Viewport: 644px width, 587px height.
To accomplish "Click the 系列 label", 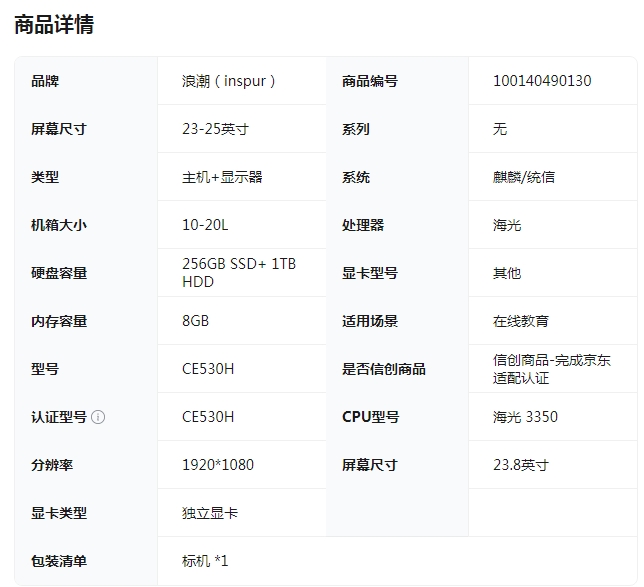I will click(356, 129).
